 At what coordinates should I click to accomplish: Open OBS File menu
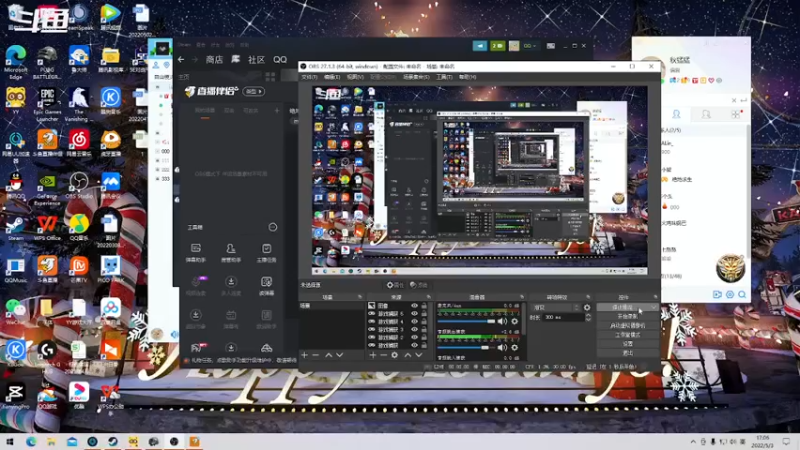point(309,77)
